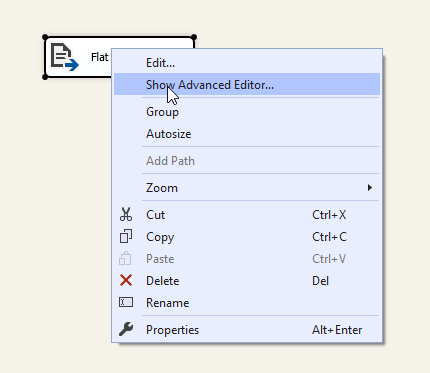Choose the Delete menu label
This screenshot has height=373, width=430.
click(163, 281)
